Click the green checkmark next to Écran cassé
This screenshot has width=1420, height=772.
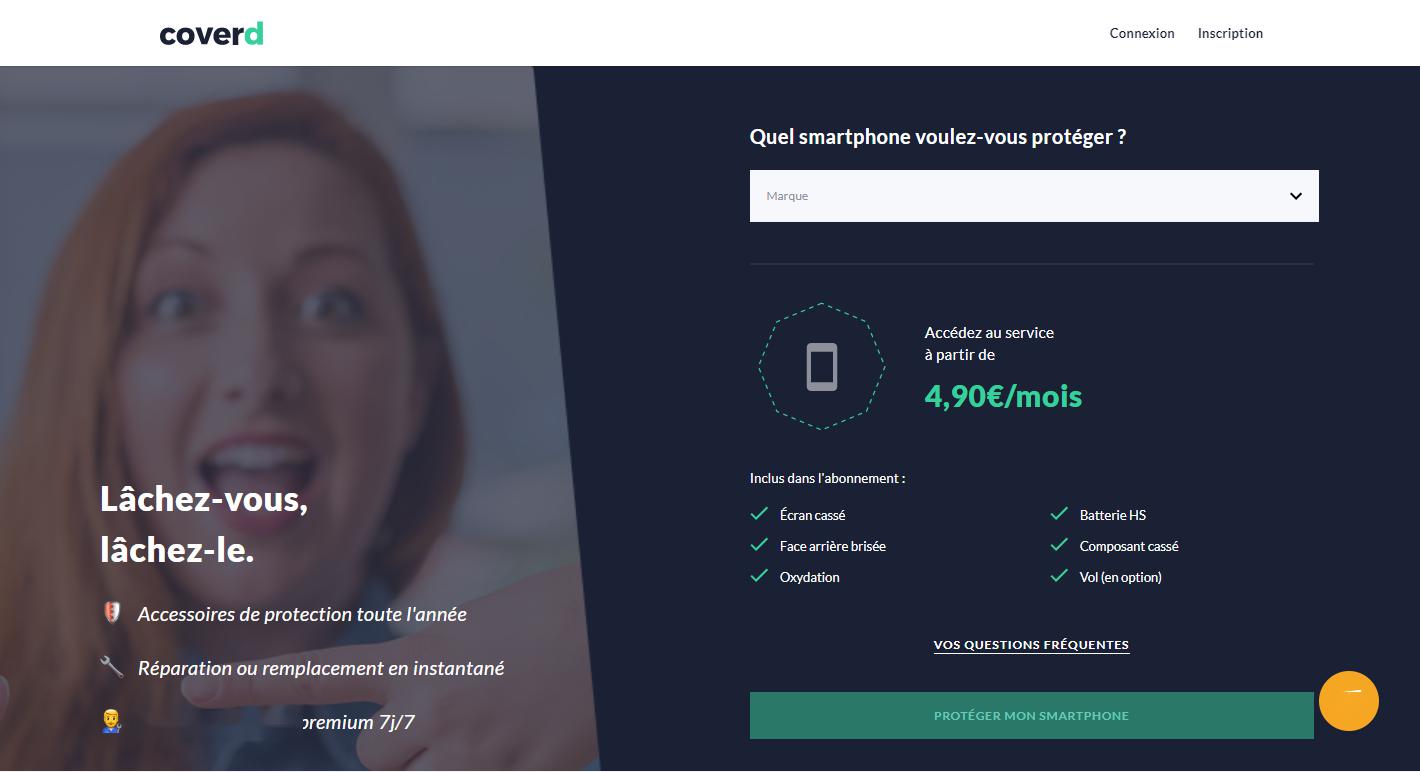[759, 514]
